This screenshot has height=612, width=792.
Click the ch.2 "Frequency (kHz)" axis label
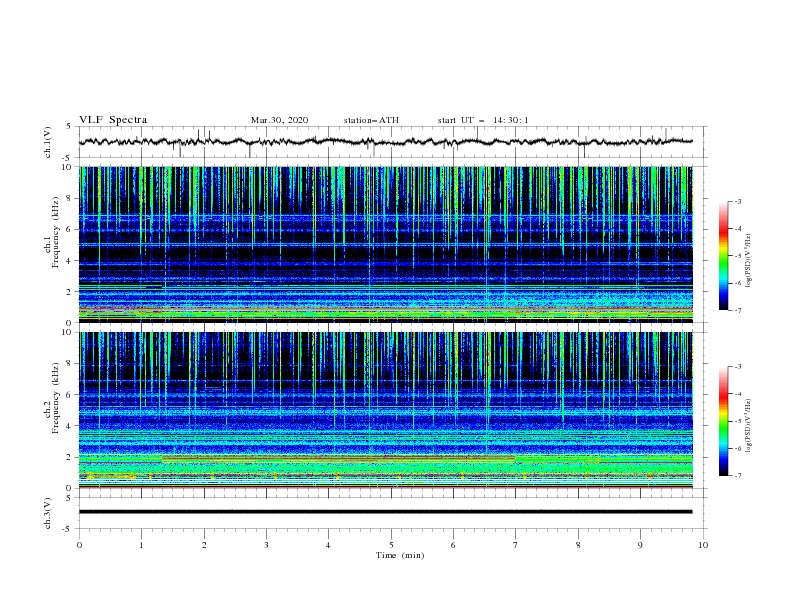(56, 397)
